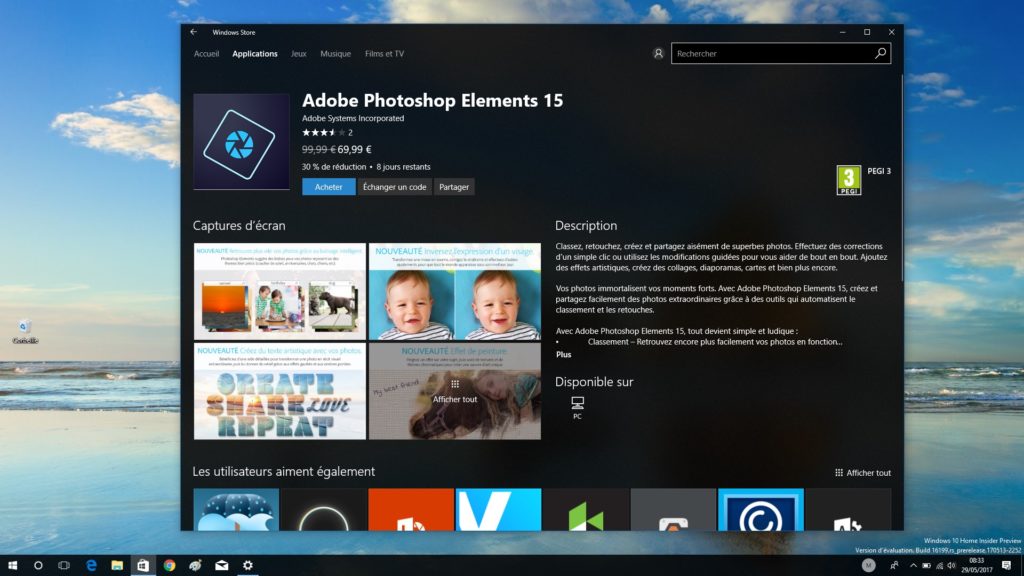Open the blue V app tile
1024x576 pixels.
[498, 509]
